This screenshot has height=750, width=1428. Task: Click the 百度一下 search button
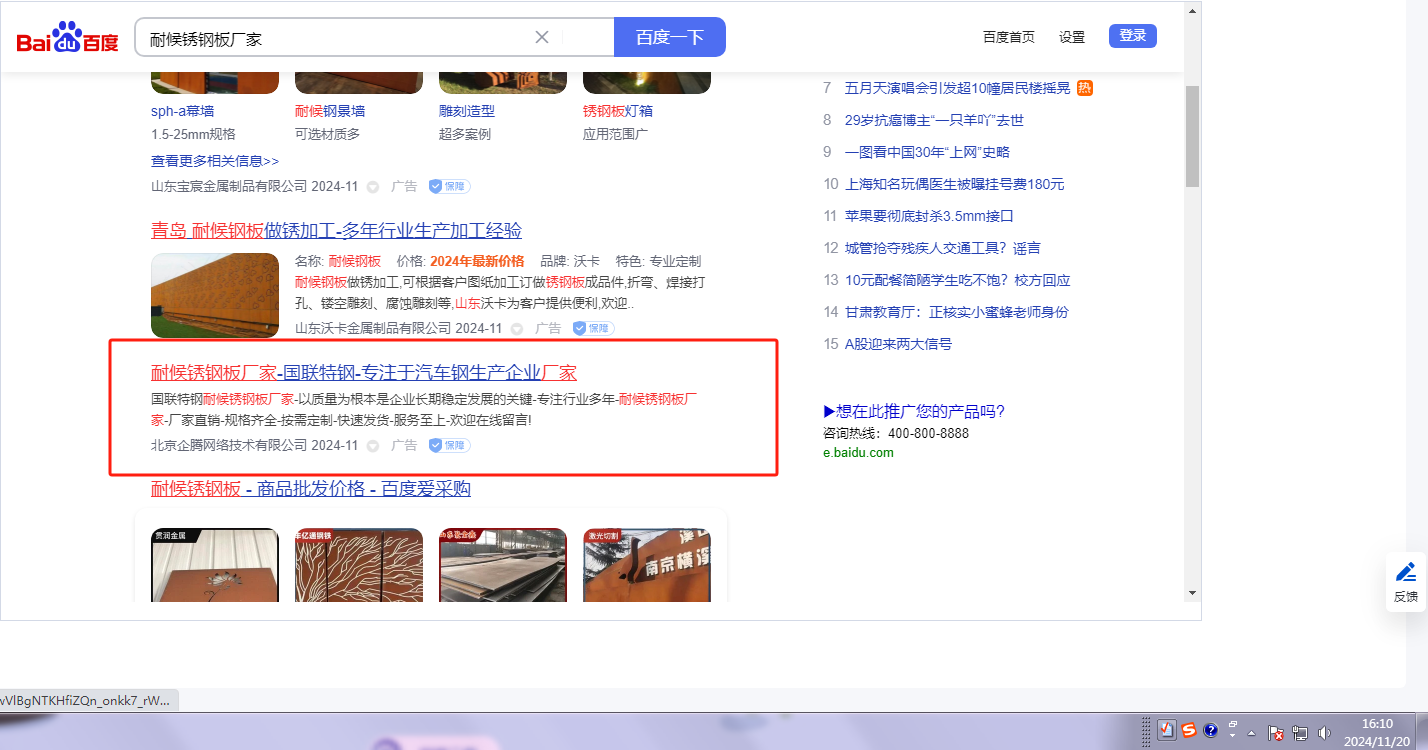coord(670,37)
